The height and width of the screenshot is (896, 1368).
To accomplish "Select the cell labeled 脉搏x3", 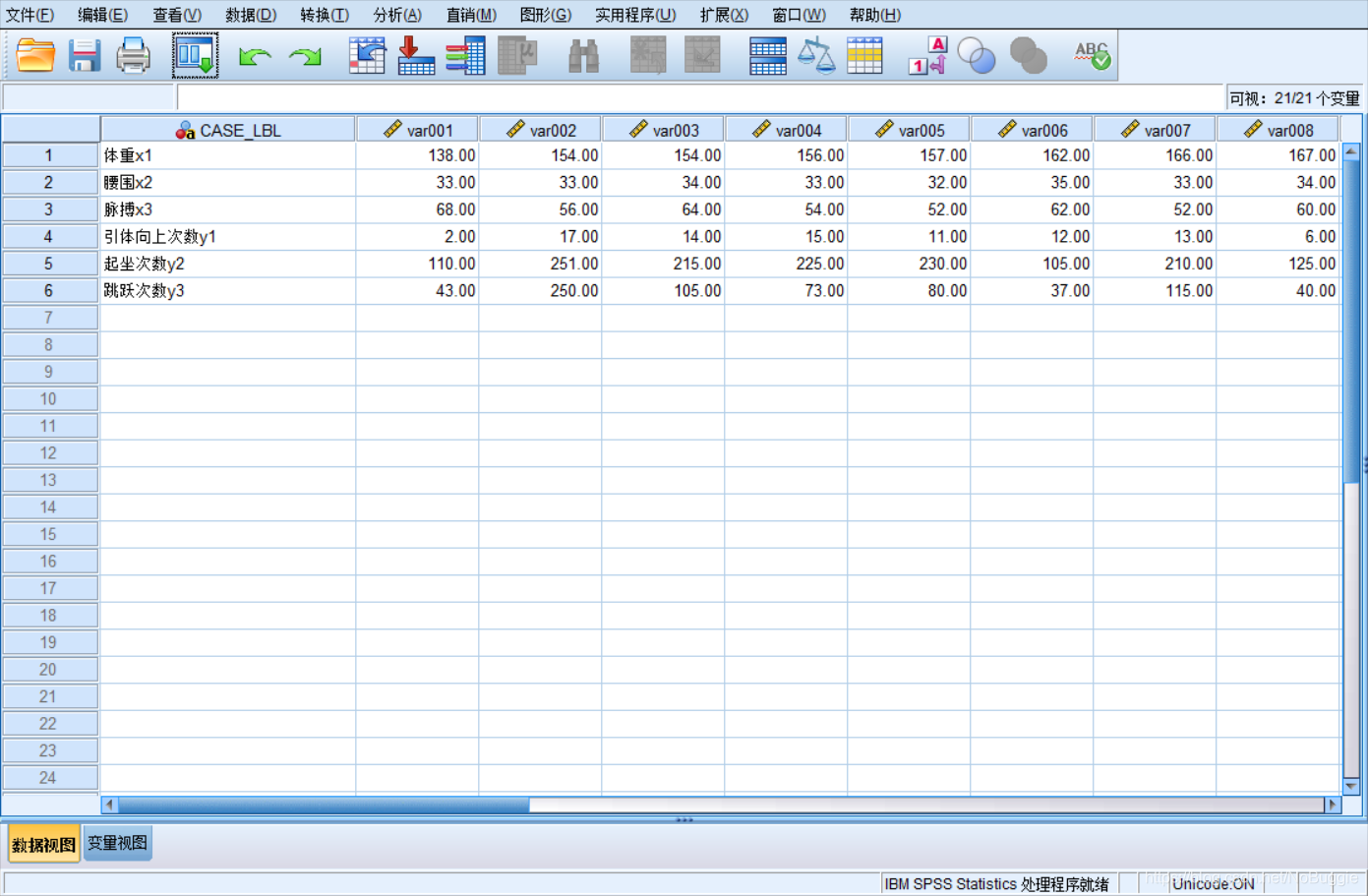I will [x=228, y=209].
